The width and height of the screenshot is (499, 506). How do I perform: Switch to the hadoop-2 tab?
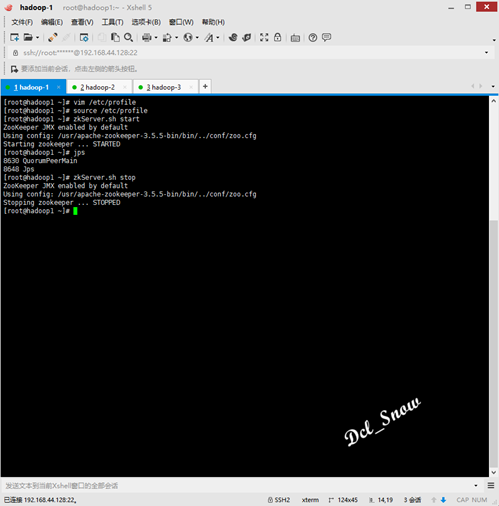pos(99,87)
